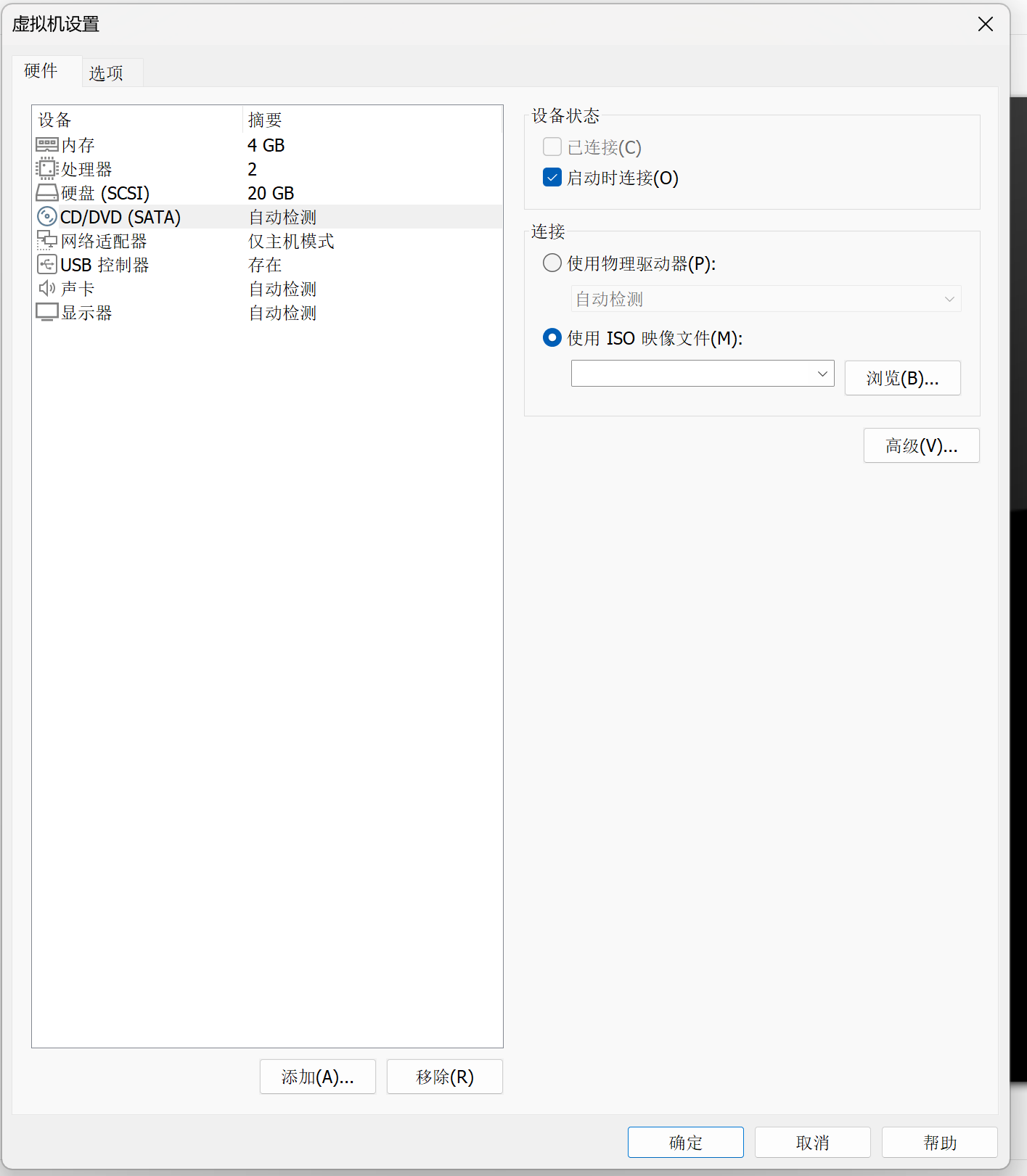This screenshot has width=1027, height=1176.
Task: Click the memory (内存) device icon
Action: pos(47,145)
